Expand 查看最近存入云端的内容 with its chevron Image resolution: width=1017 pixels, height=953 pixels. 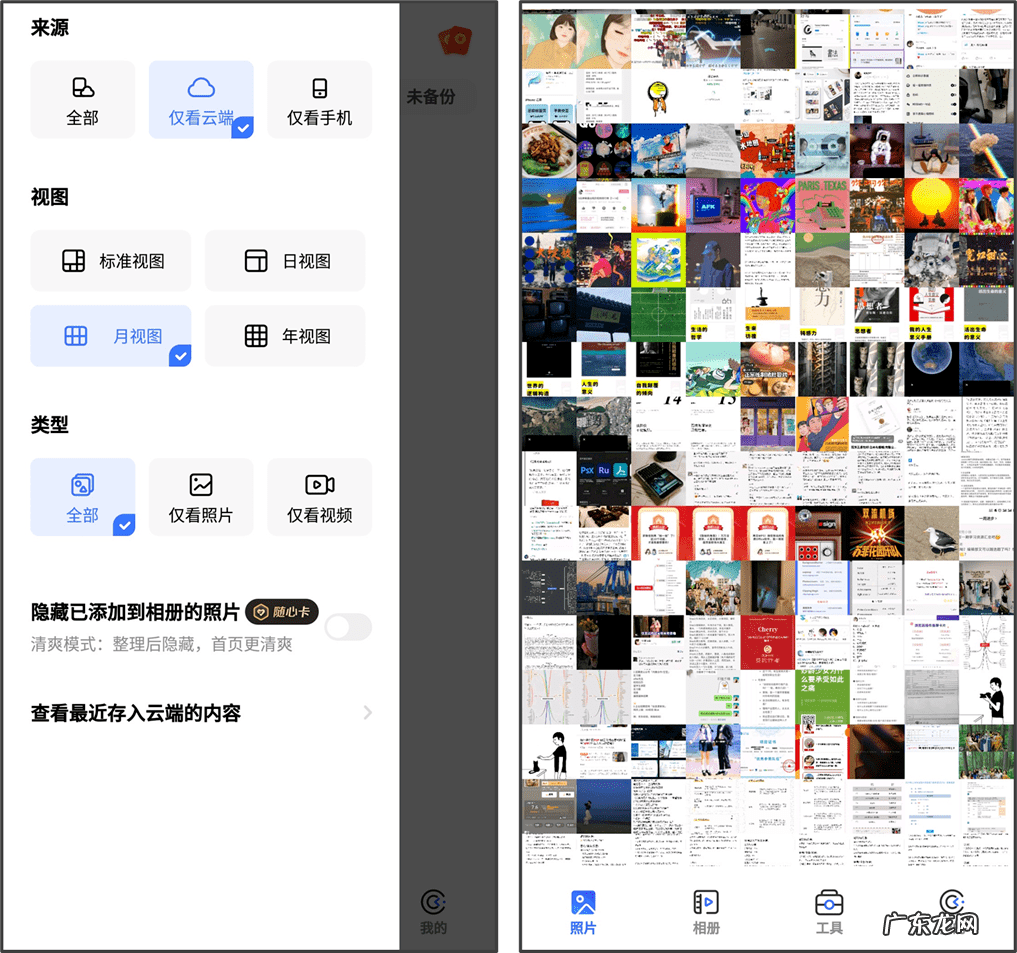pyautogui.click(x=369, y=712)
